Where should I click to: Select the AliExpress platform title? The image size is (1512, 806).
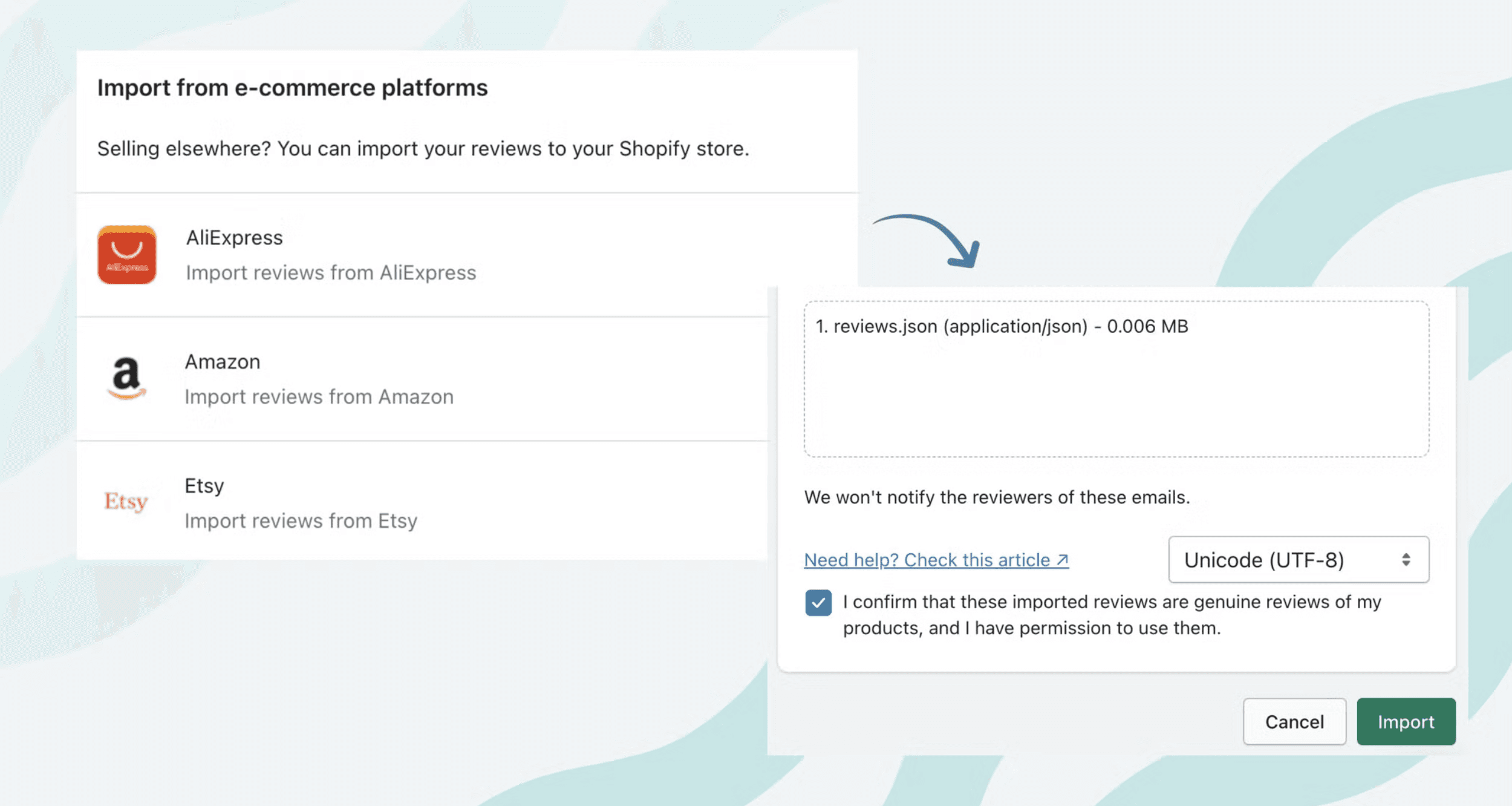point(234,238)
